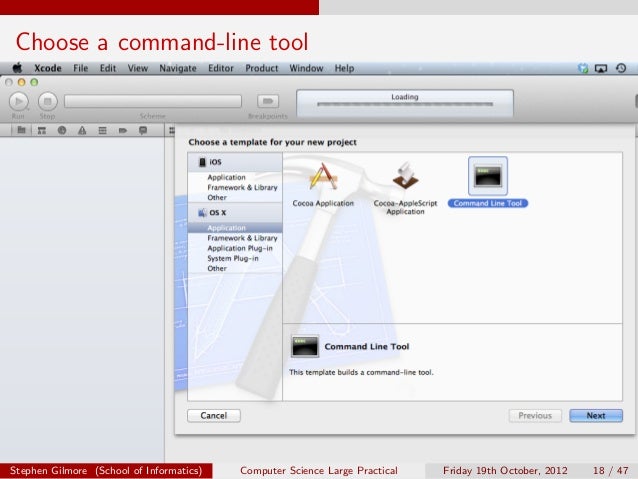Choose the Cocoa-AppleScript Application template icon
Image resolution: width=638 pixels, height=479 pixels.
(x=405, y=176)
